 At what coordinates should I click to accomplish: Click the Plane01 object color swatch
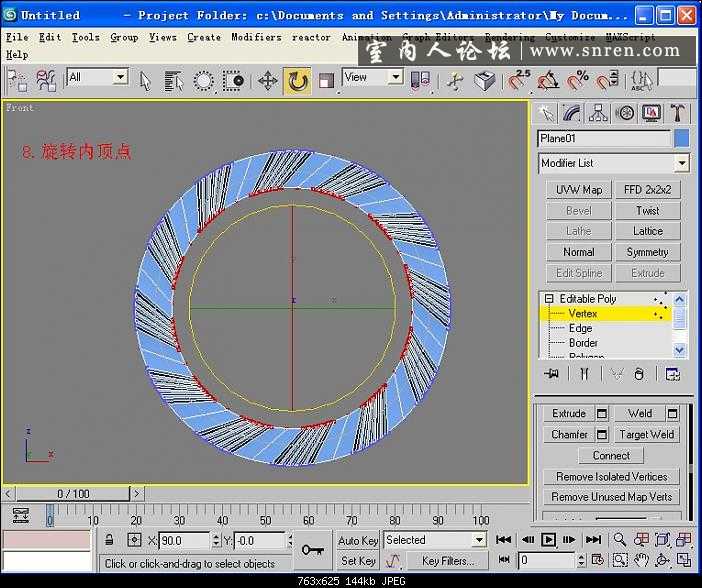681,138
